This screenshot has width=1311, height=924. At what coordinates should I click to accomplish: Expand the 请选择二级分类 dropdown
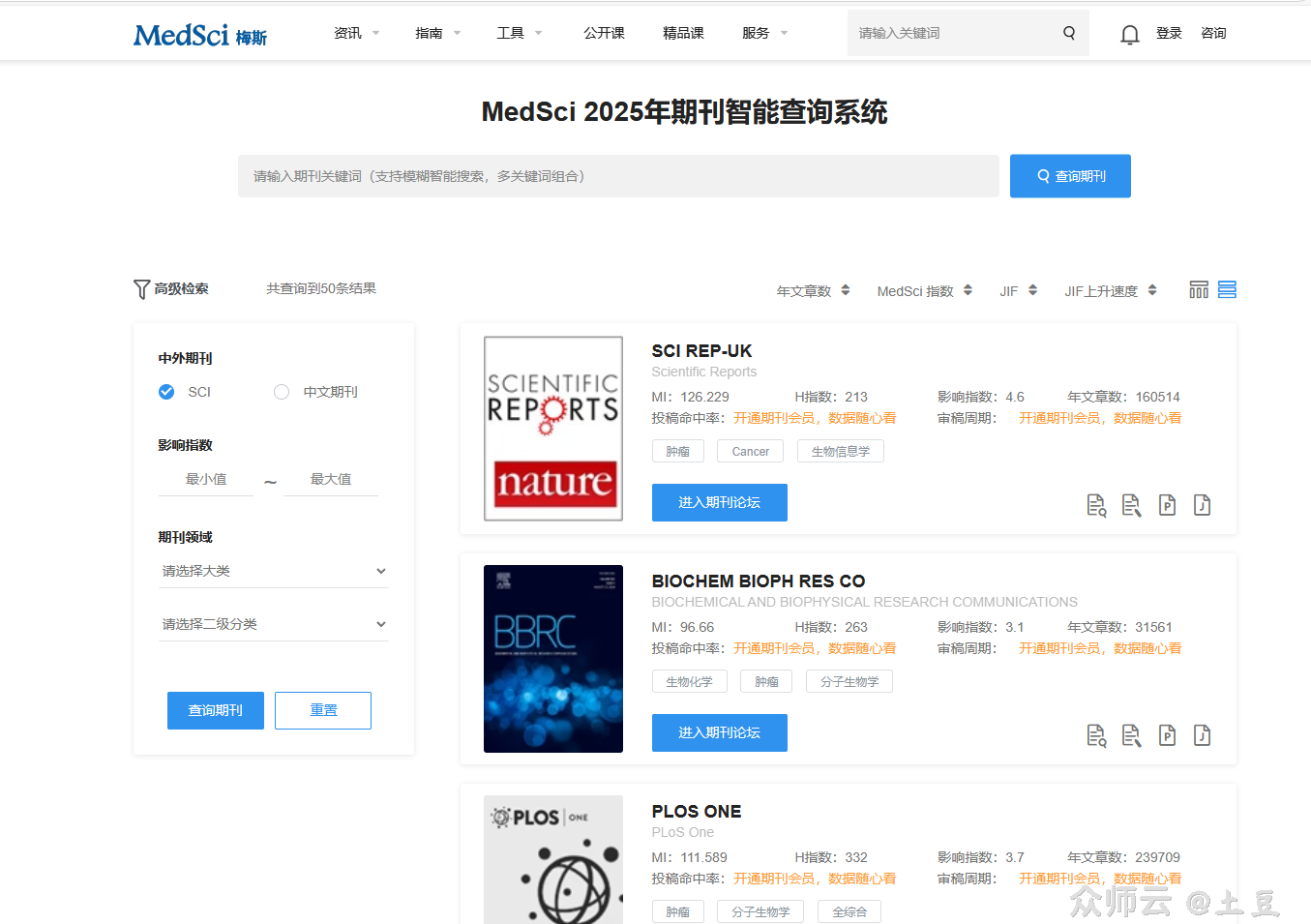pos(274,624)
